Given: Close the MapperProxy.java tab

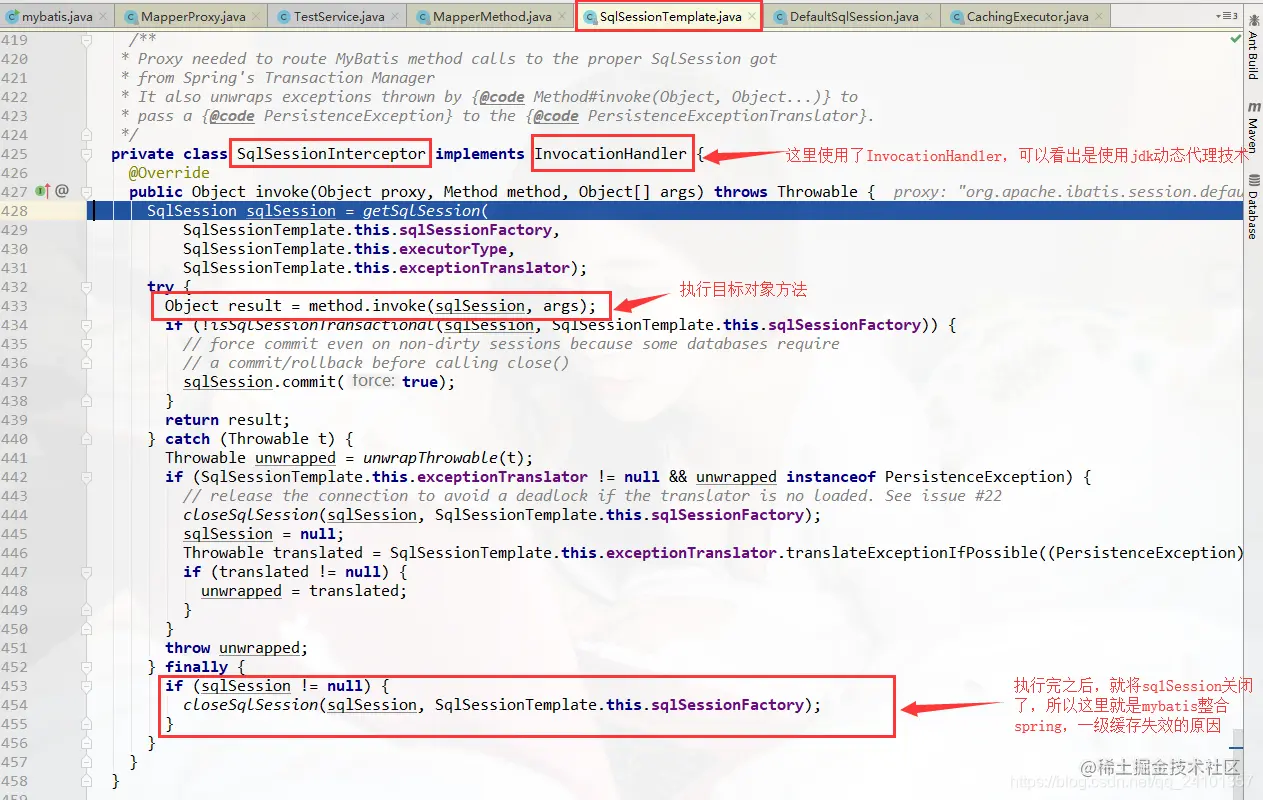Looking at the screenshot, I should pyautogui.click(x=257, y=17).
